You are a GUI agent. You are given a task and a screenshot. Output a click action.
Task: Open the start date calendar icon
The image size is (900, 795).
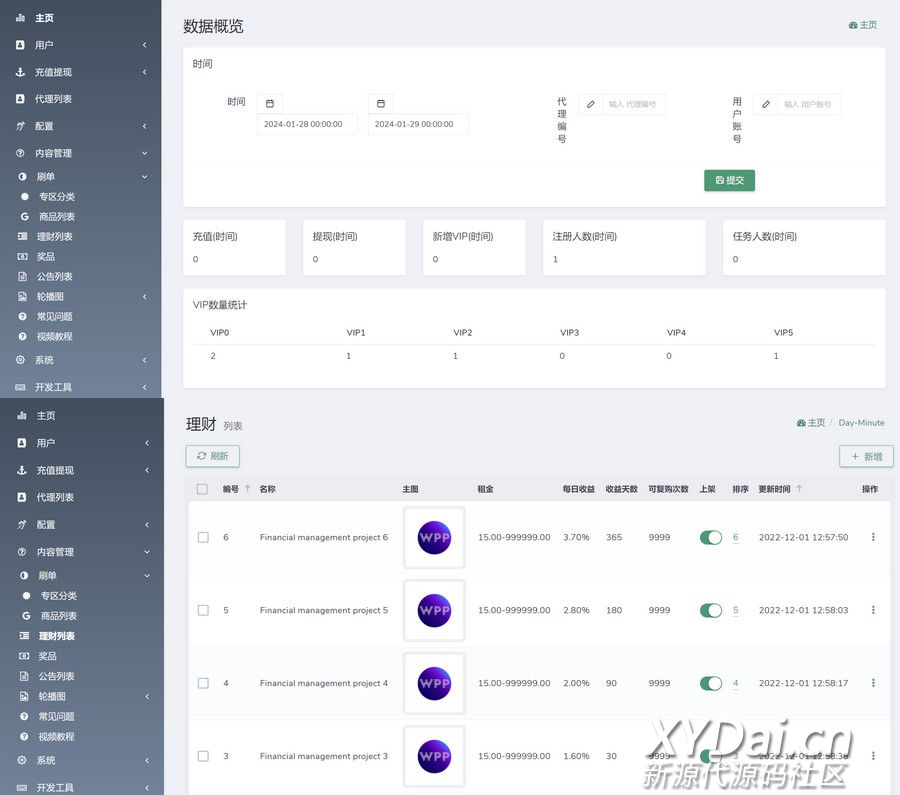pyautogui.click(x=270, y=103)
